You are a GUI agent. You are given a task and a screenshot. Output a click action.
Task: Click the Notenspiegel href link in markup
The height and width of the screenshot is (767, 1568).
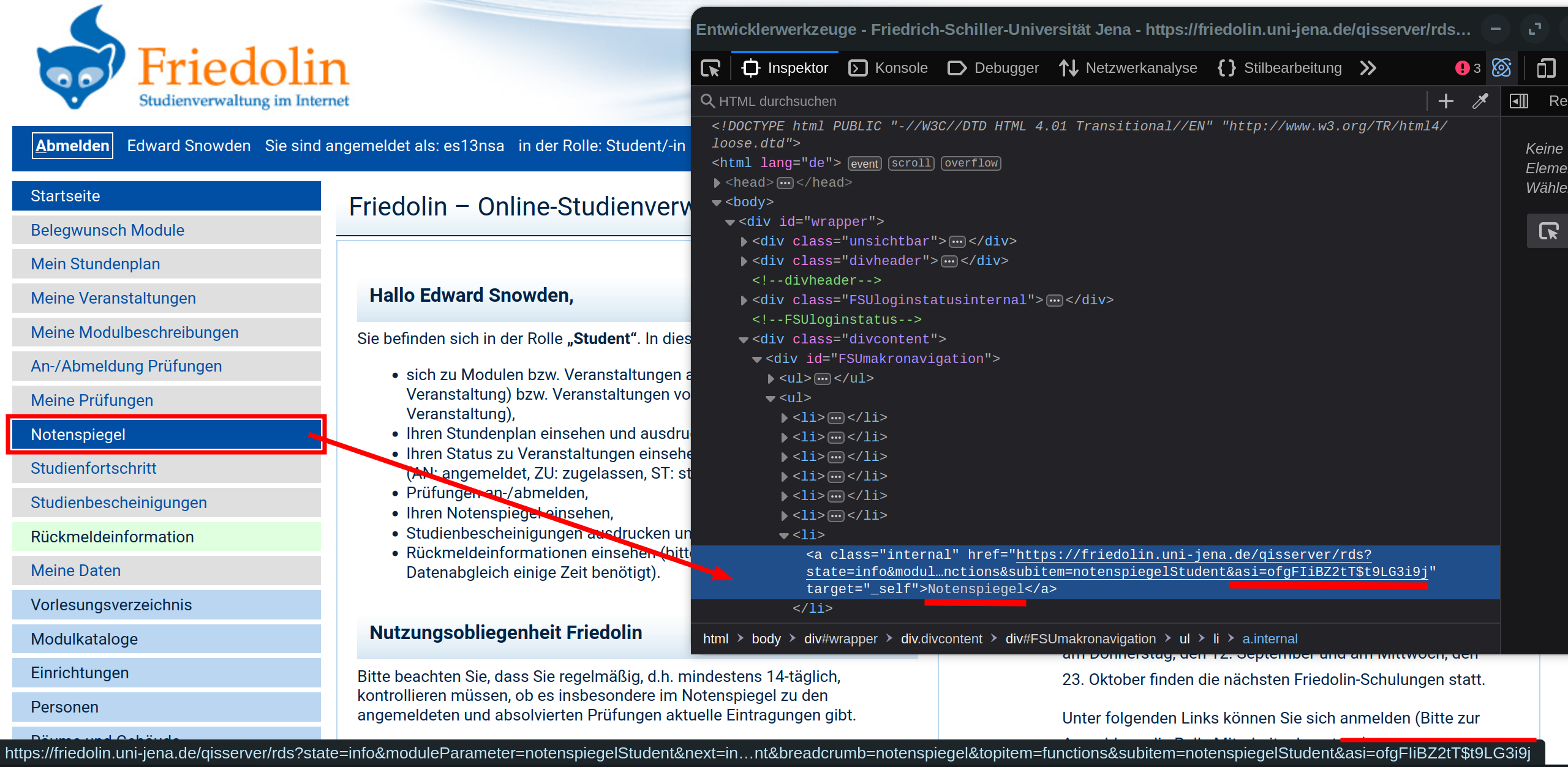pos(1118,563)
